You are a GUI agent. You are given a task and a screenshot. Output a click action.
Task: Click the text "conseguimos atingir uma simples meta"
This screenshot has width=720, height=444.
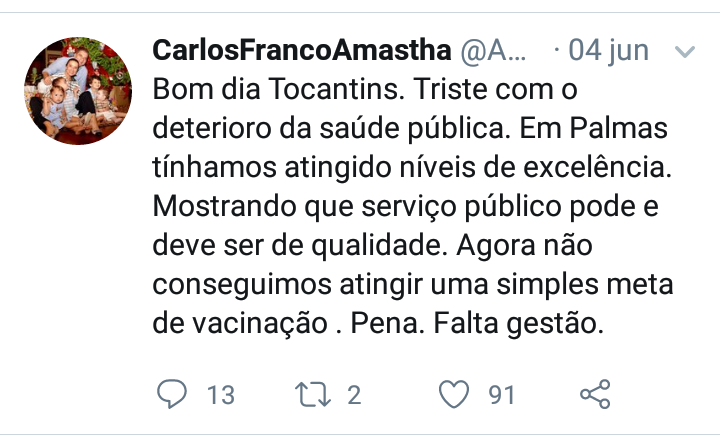[x=413, y=285]
